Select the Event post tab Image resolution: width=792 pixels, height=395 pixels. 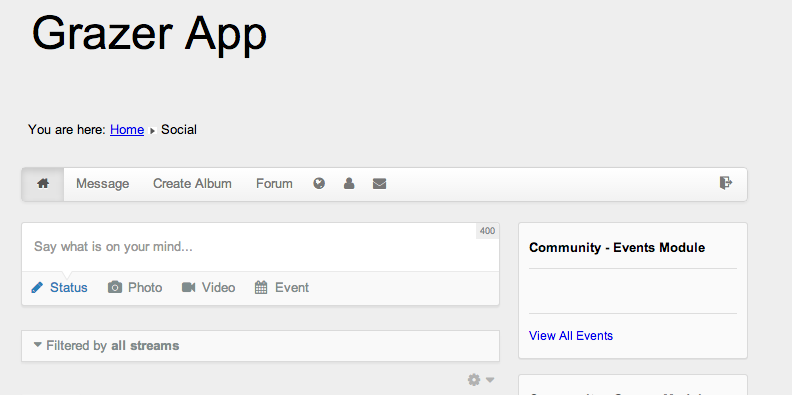point(282,288)
